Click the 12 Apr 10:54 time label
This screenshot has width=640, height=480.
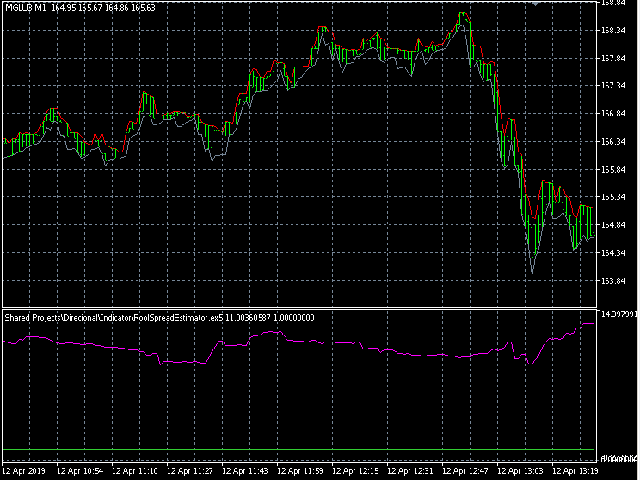click(80, 471)
